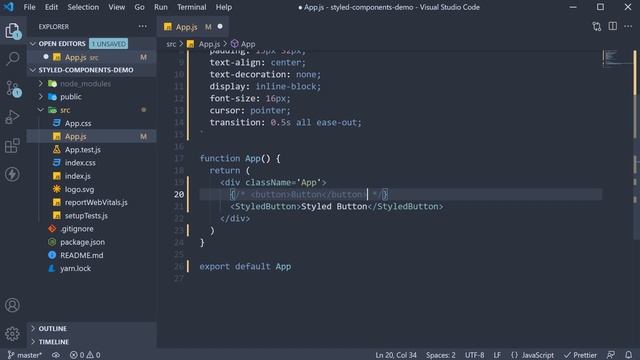The width and height of the screenshot is (640, 360).
Task: Open the File menu
Action: [29, 7]
